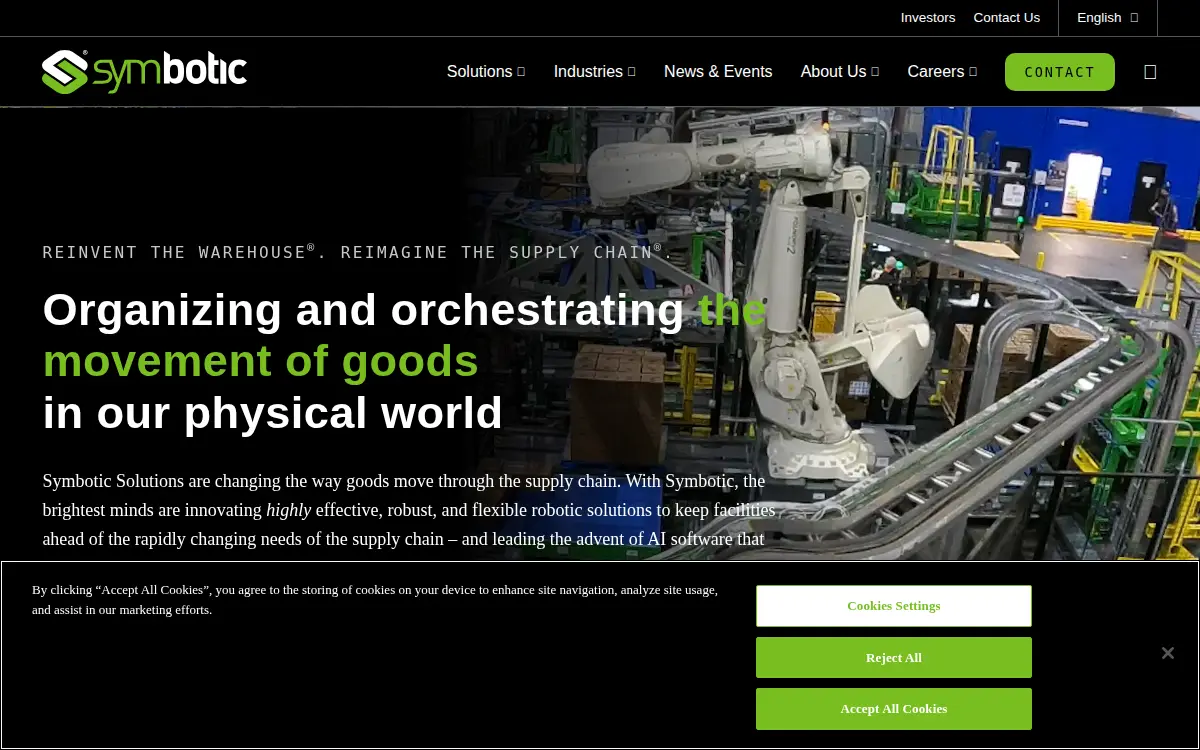Click green text 'movement of goods'
Viewport: 1200px width, 750px height.
[261, 361]
